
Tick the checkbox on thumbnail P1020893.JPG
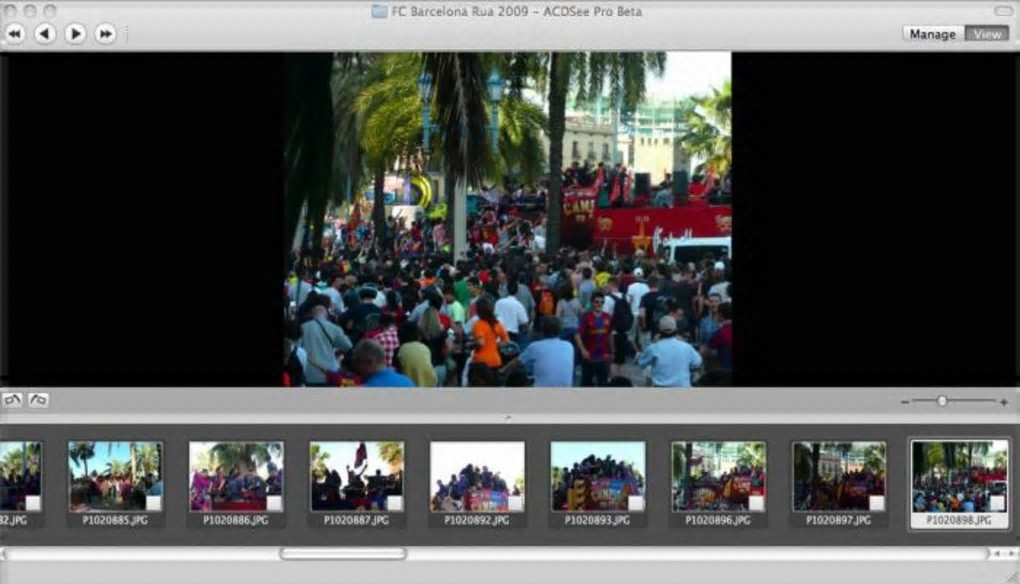(x=636, y=503)
